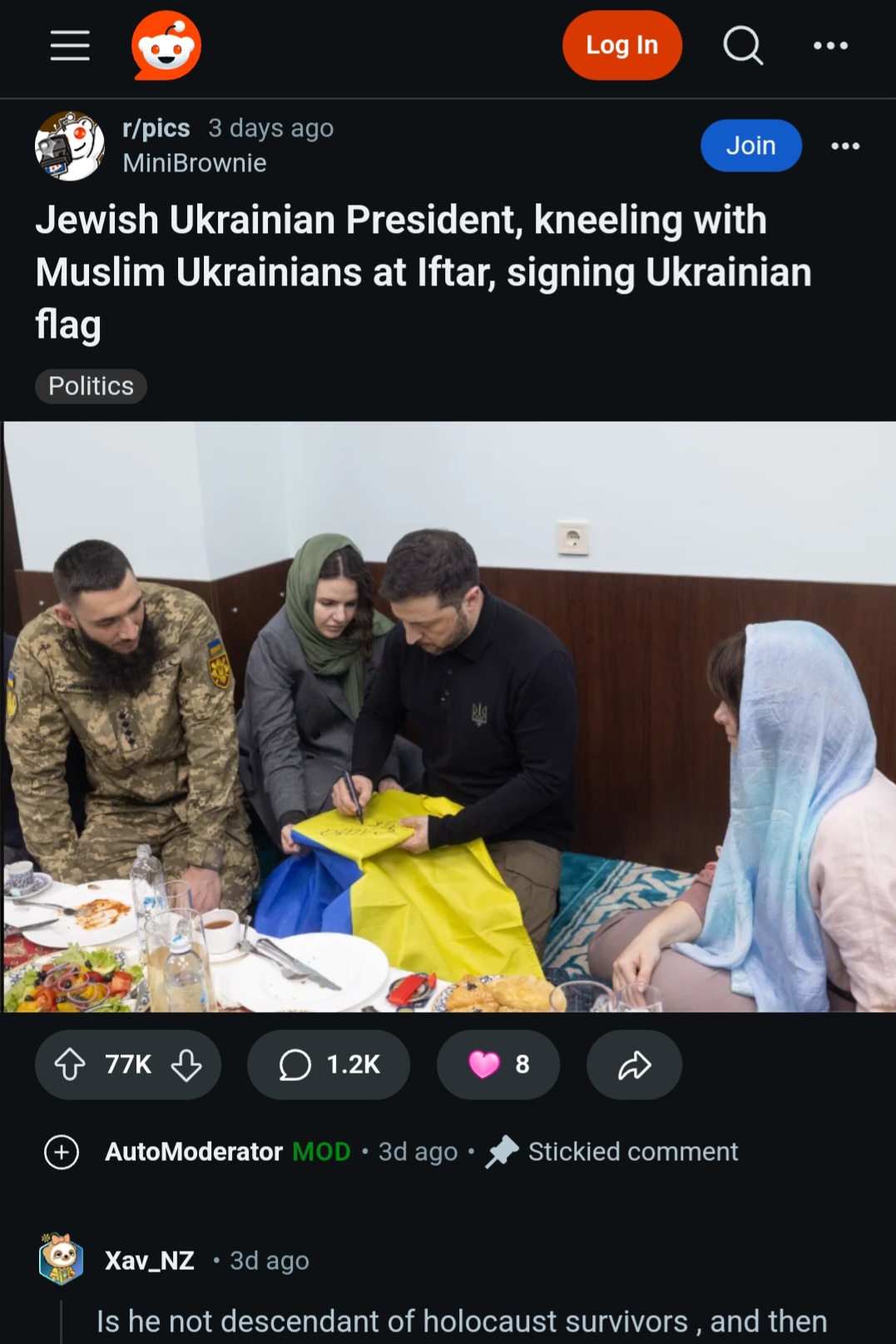
Task: Upvote the post with arrow icon
Action: (70, 1064)
